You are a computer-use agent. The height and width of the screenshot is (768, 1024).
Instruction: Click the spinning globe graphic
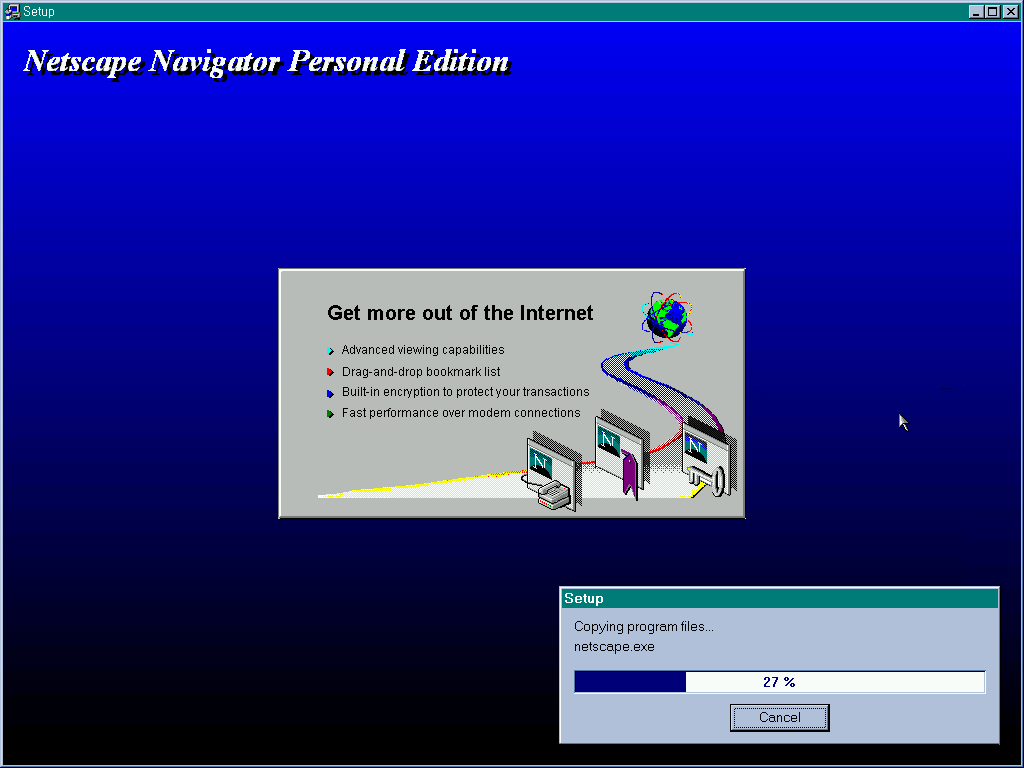pyautogui.click(x=667, y=317)
